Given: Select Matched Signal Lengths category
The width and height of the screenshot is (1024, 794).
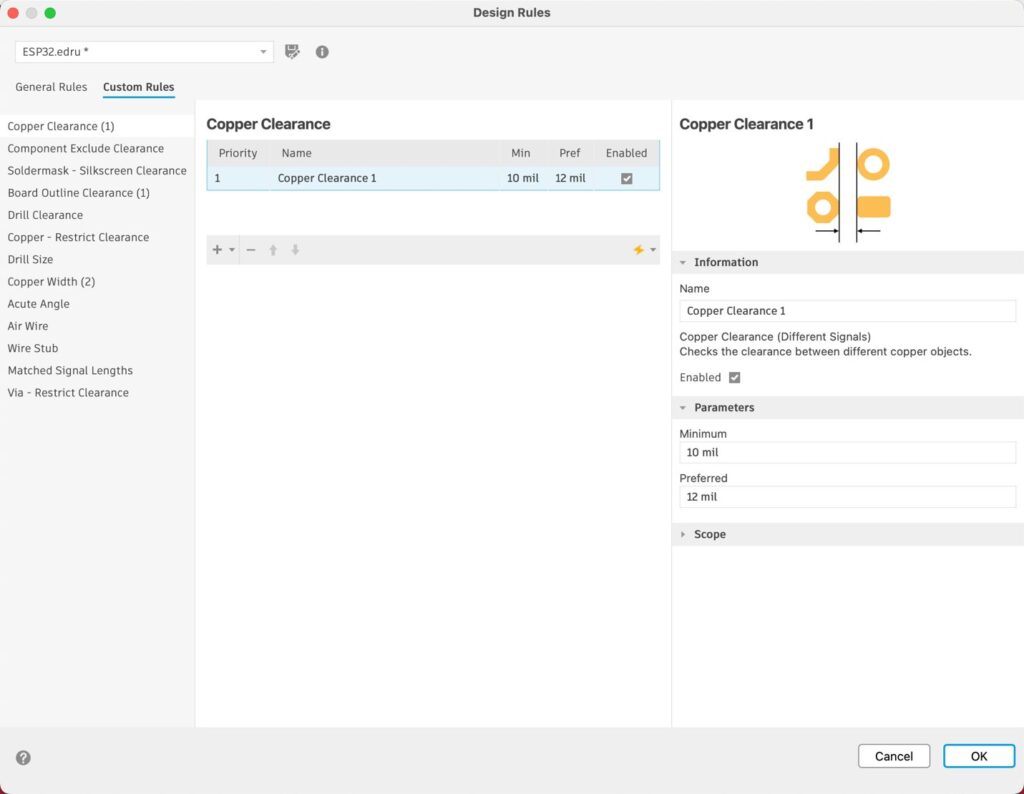Looking at the screenshot, I should point(97,370).
